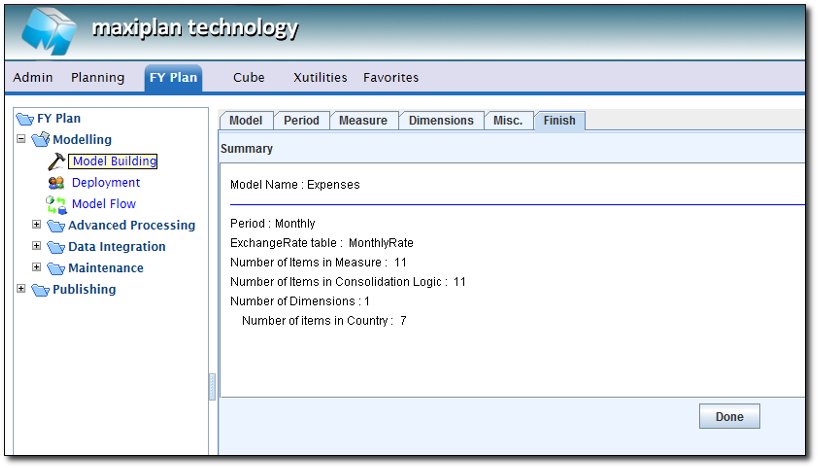Screen dimensions: 818x468
Task: Open the Deployment link in tree
Action: click(106, 183)
